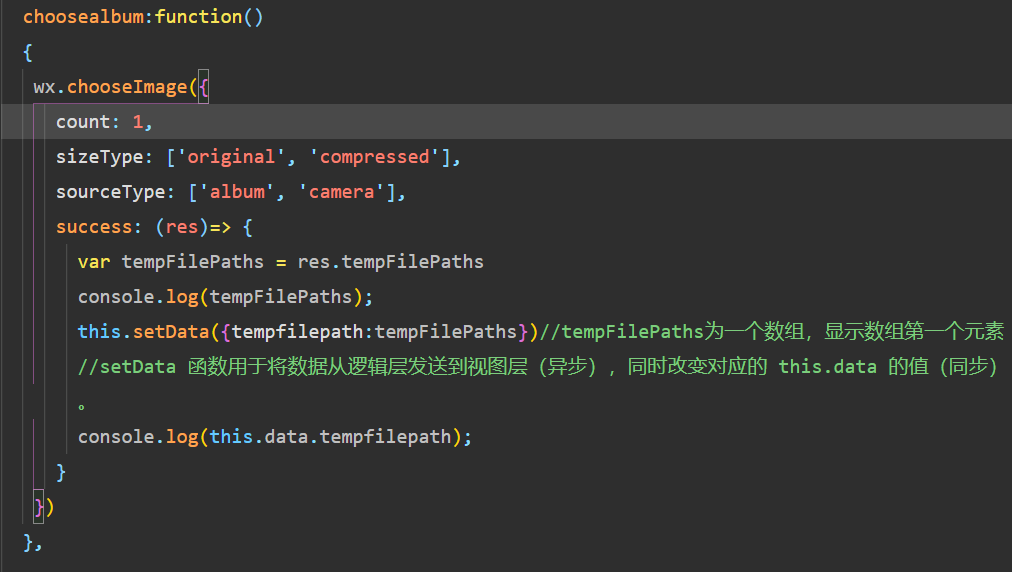The image size is (1012, 572).
Task: Click 'res.tempFilePaths' expression
Action: 390,261
